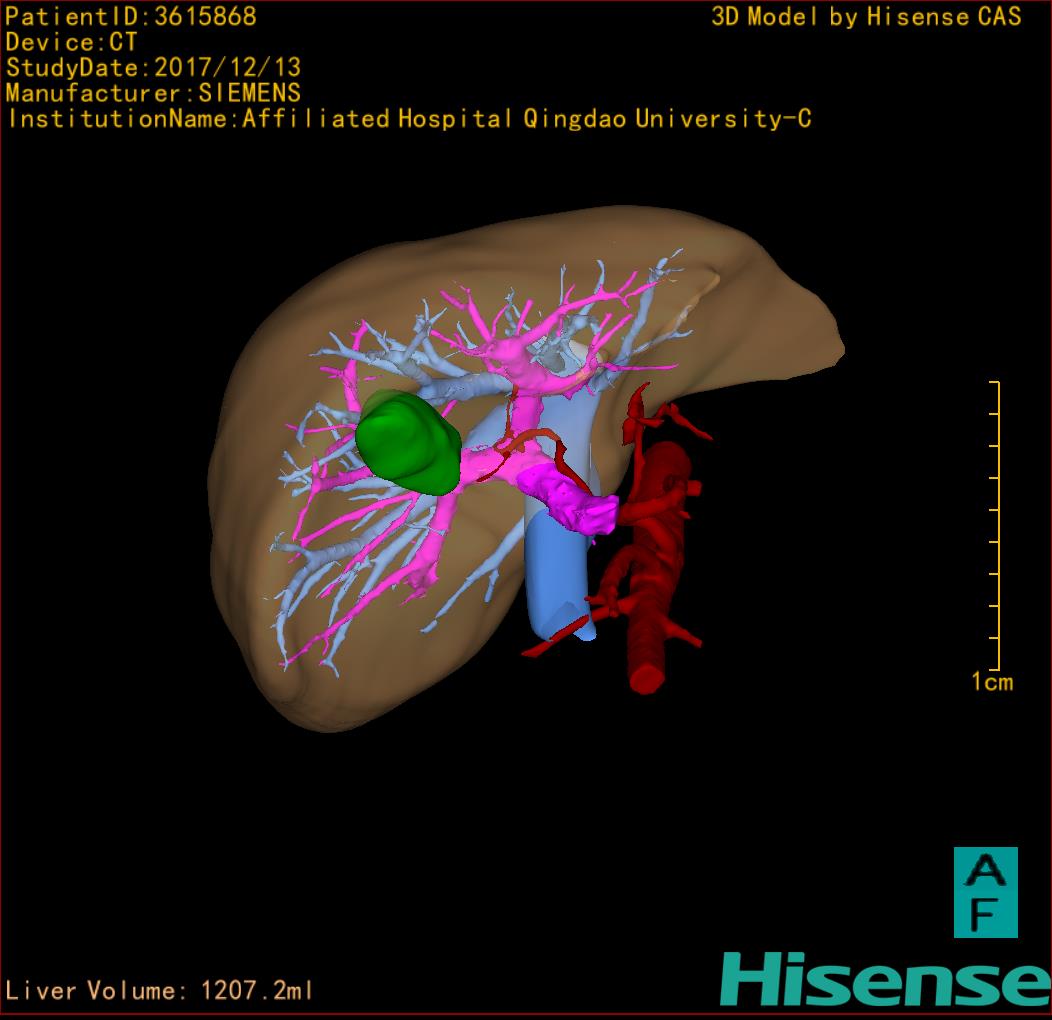Click the AF orientation cube icon
Viewport: 1052px width, 1020px height.
(986, 892)
